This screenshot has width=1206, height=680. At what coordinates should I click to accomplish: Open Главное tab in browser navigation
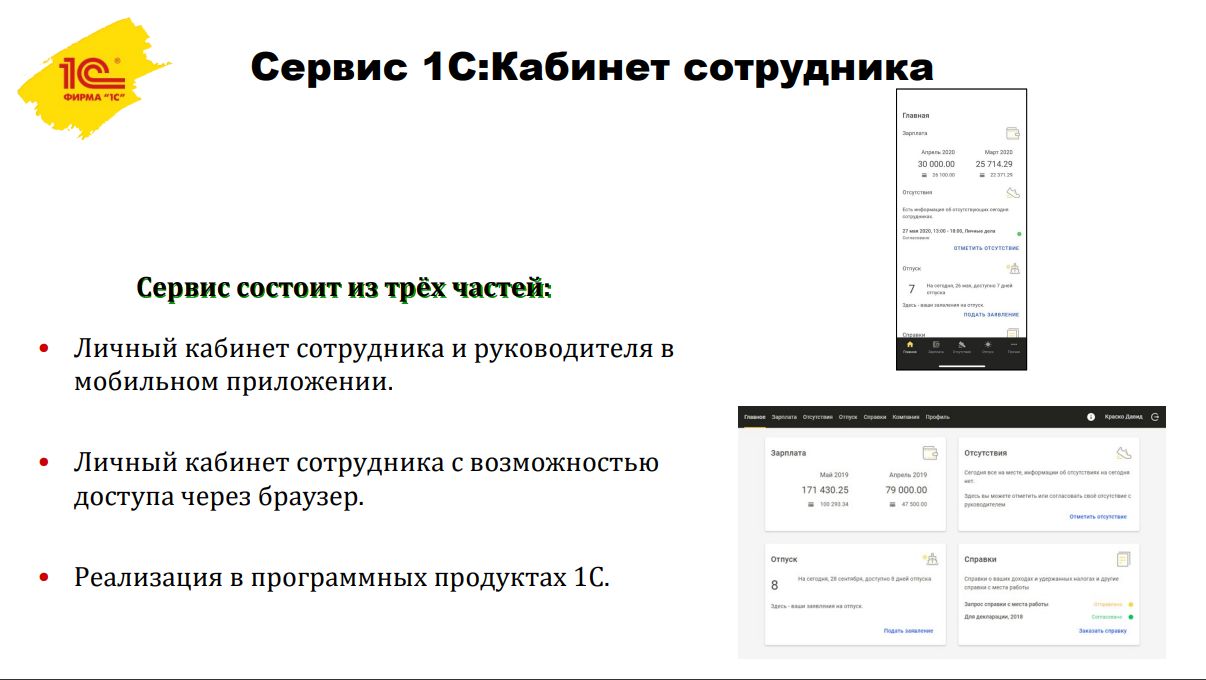click(754, 417)
